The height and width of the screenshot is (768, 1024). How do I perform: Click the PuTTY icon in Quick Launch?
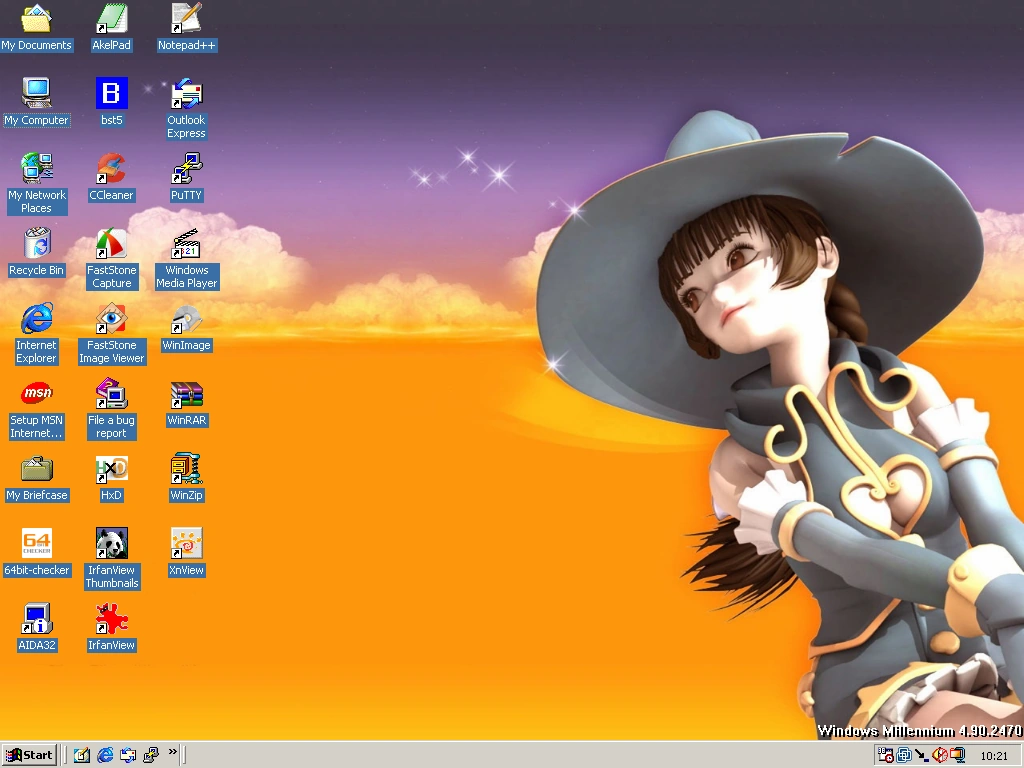pos(151,756)
